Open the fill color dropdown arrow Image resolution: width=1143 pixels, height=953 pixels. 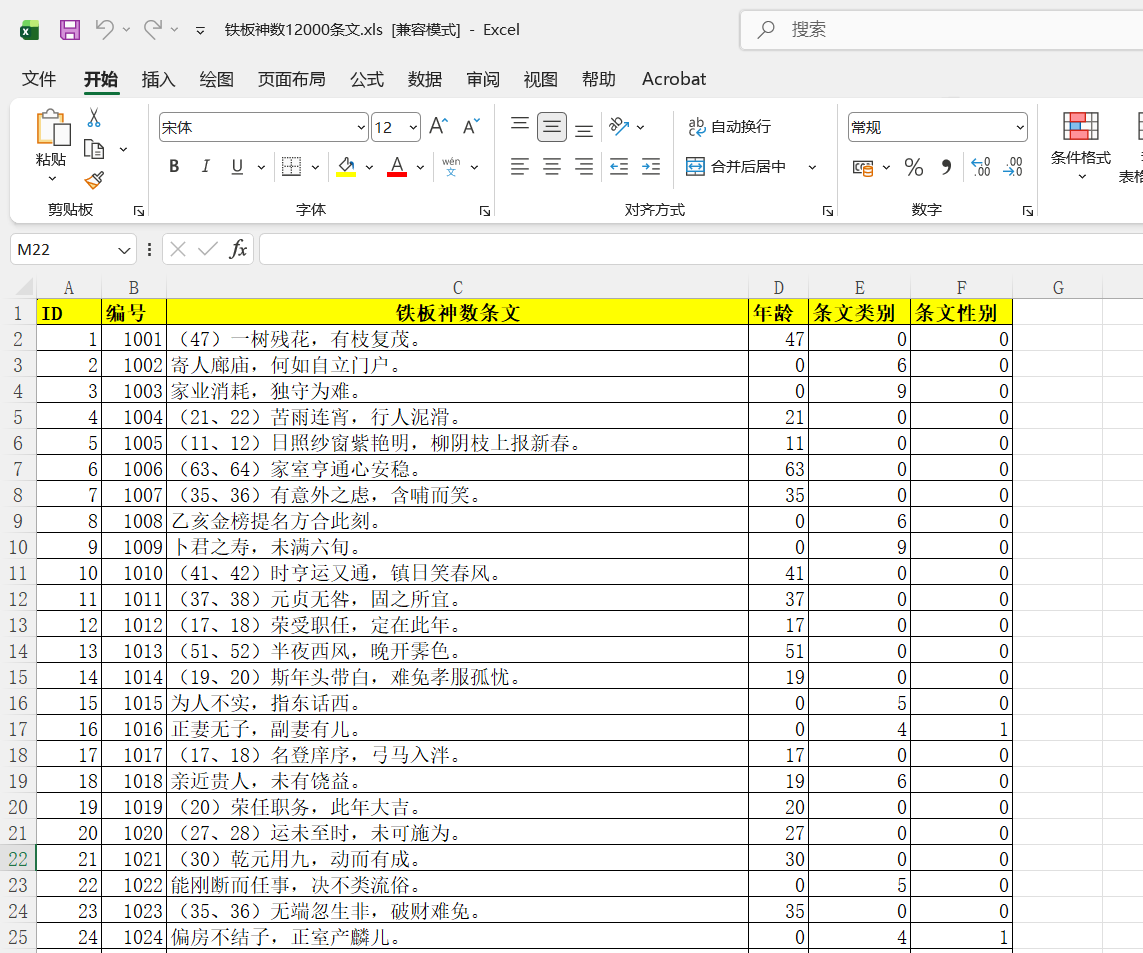(x=370, y=168)
